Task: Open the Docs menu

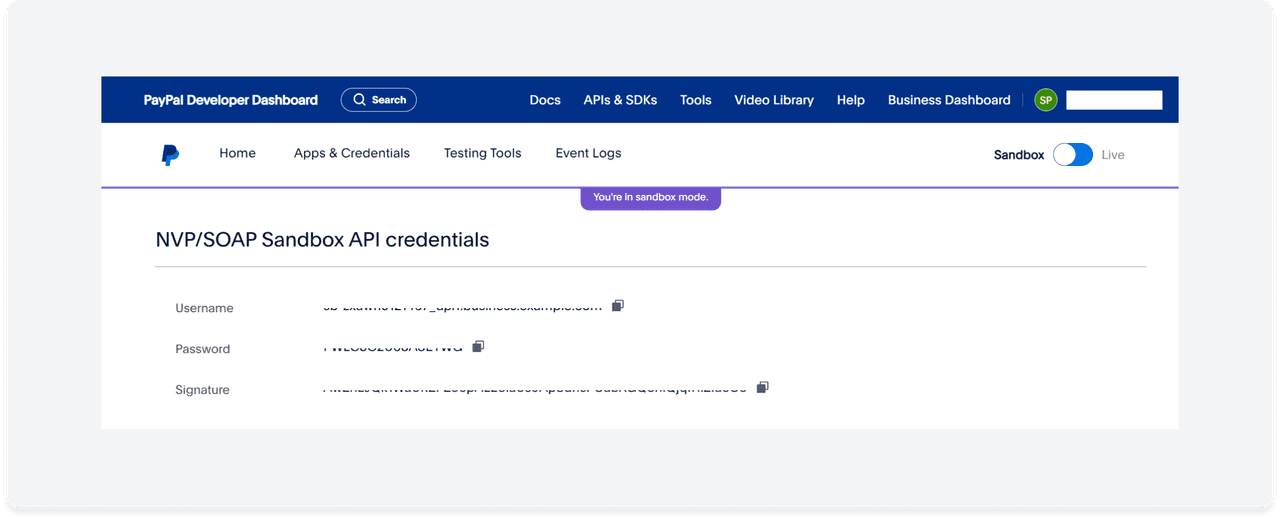Action: (545, 100)
